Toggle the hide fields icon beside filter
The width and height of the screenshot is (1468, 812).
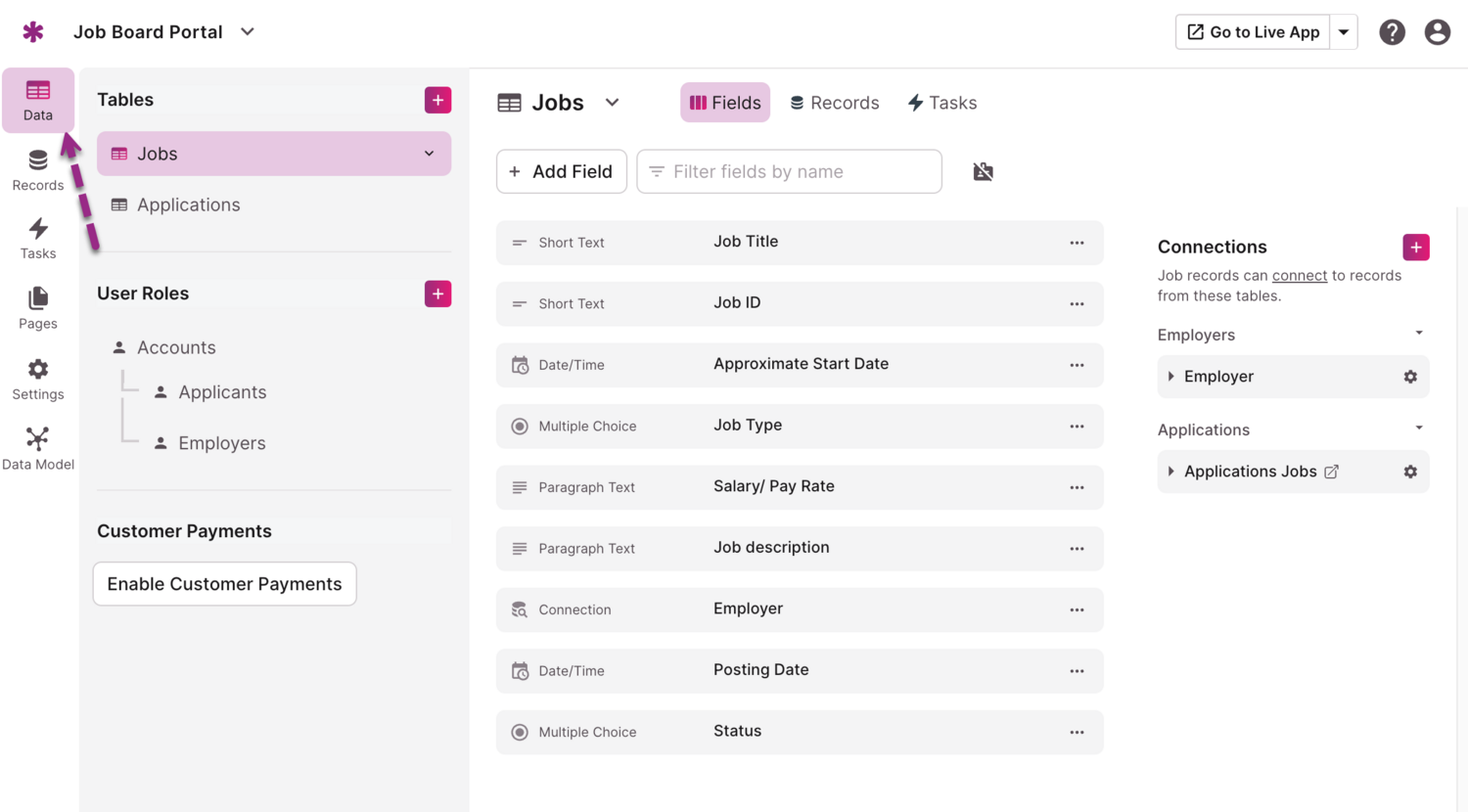(983, 172)
